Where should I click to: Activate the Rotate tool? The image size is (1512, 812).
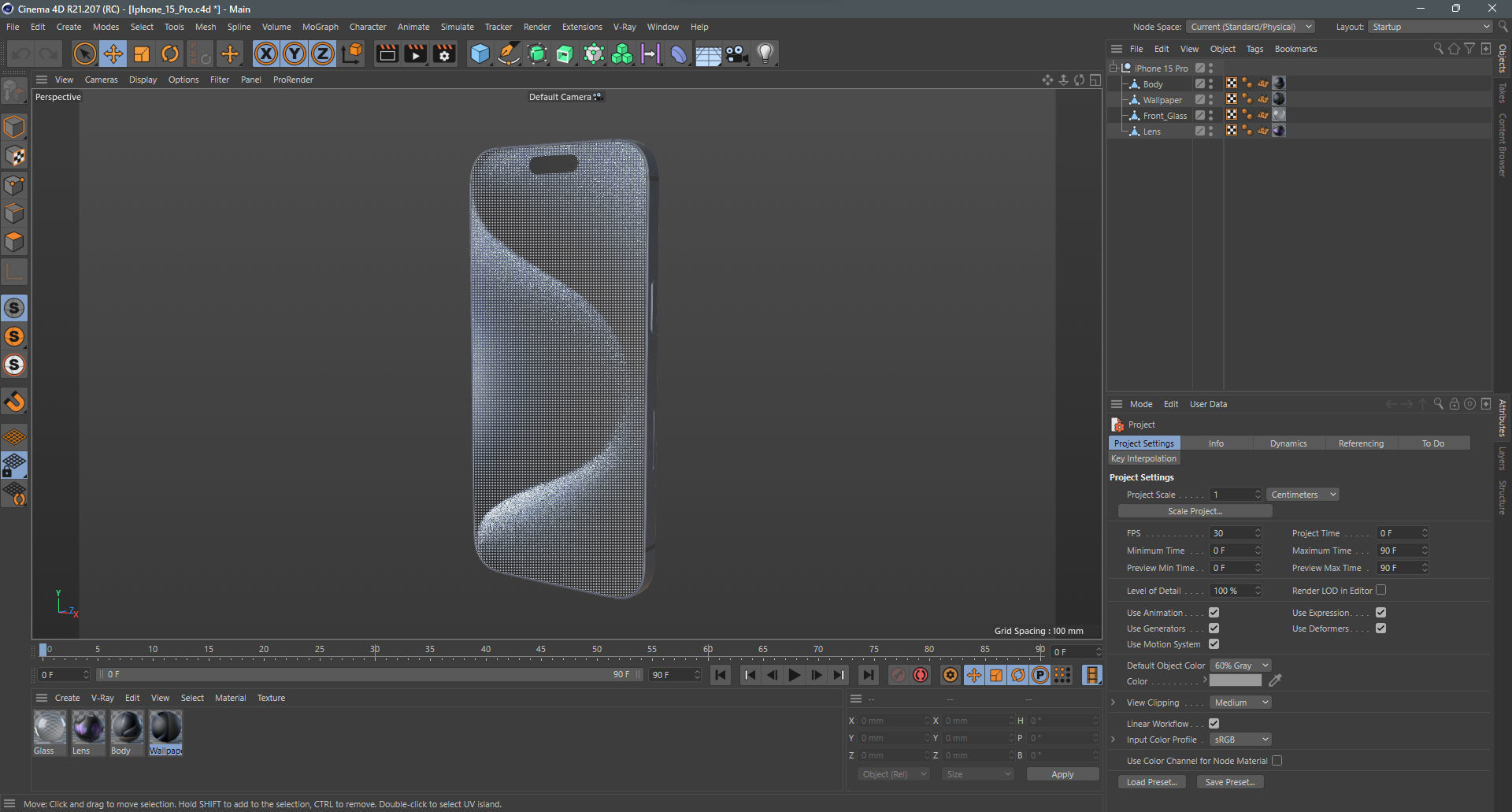click(170, 54)
